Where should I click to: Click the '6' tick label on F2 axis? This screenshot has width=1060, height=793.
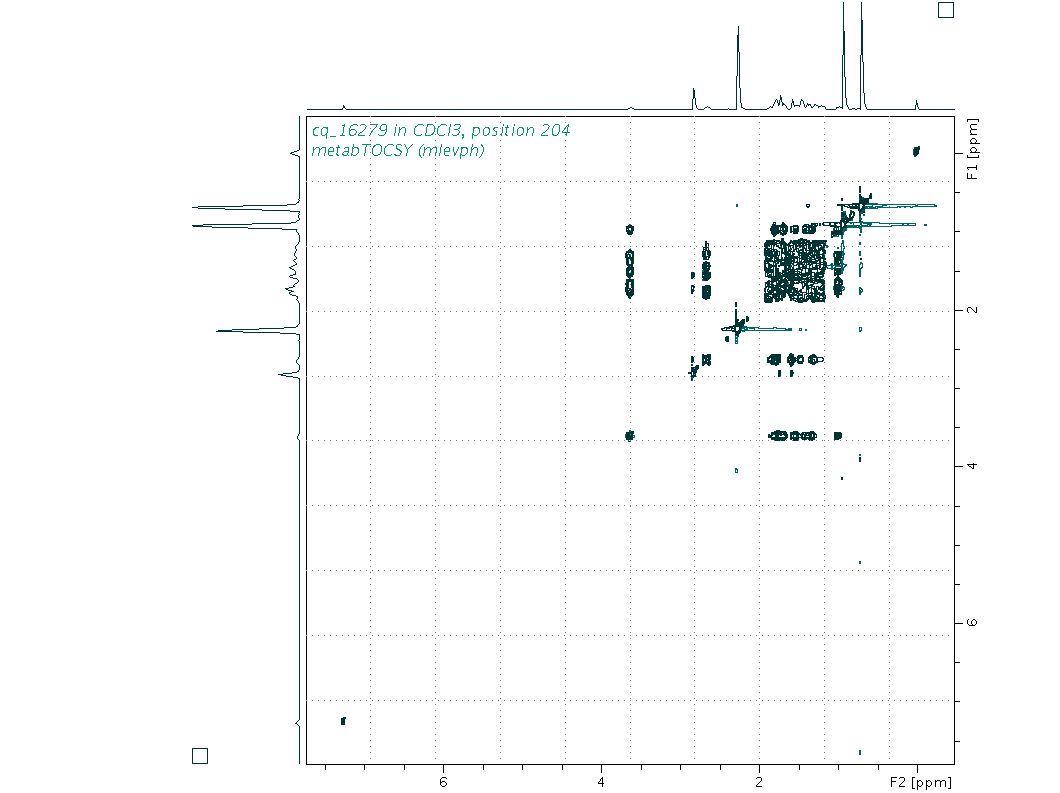443,782
